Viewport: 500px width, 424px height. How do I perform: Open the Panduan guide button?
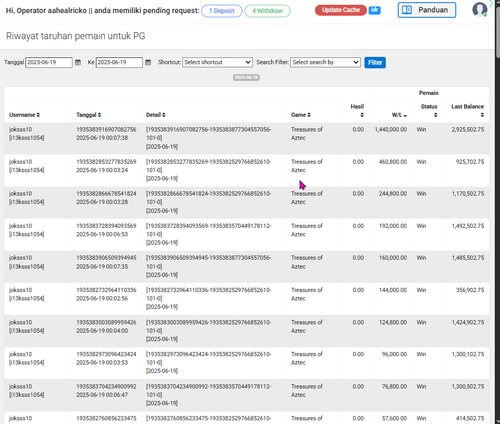(427, 10)
